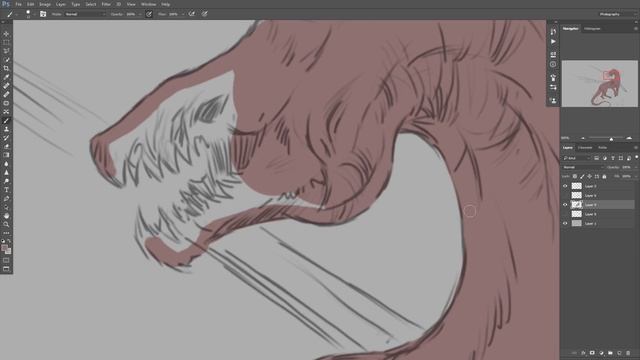
Task: Click the Navigator zoom slider handle
Action: click(611, 139)
